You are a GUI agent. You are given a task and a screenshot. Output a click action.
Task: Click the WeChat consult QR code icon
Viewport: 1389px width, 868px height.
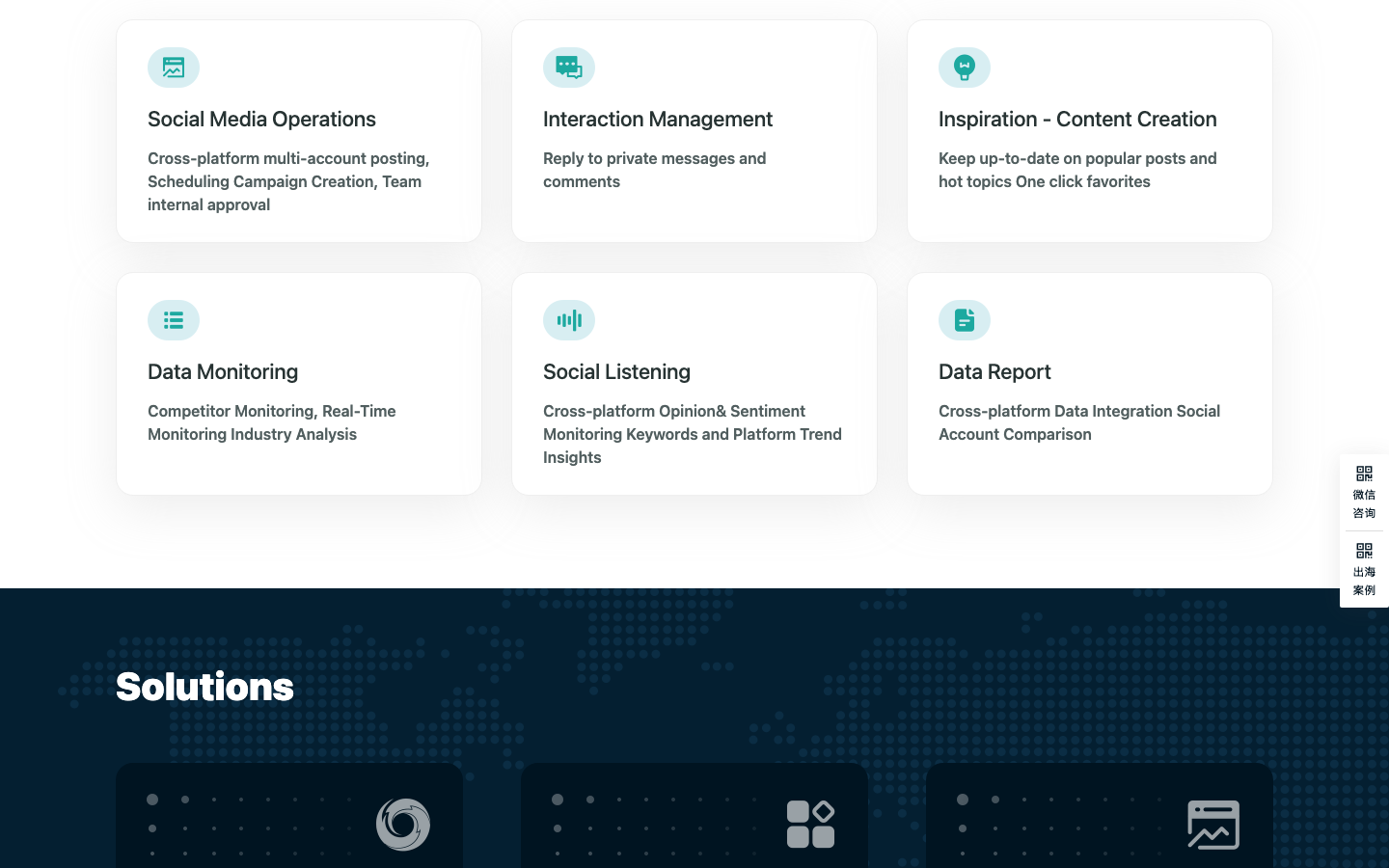coord(1364,474)
